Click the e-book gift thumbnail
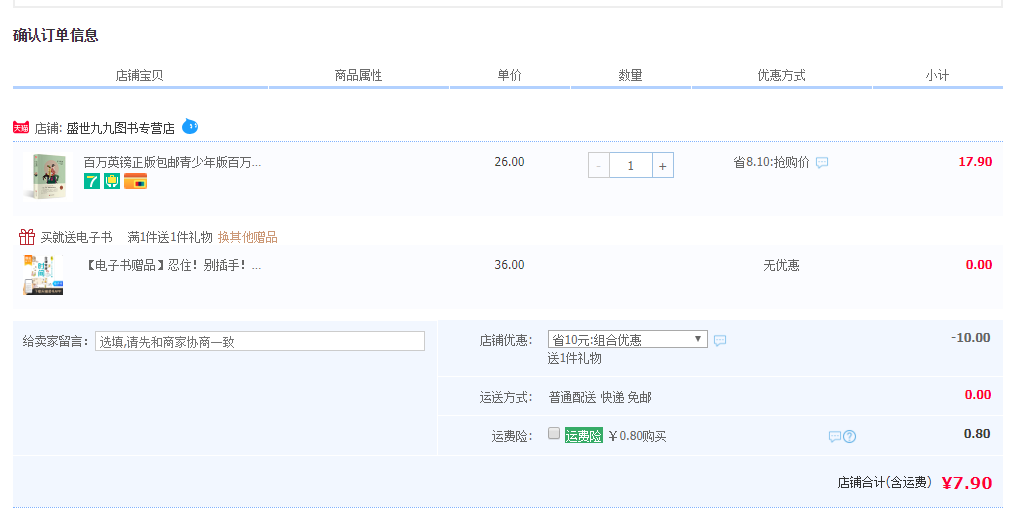 [44, 275]
